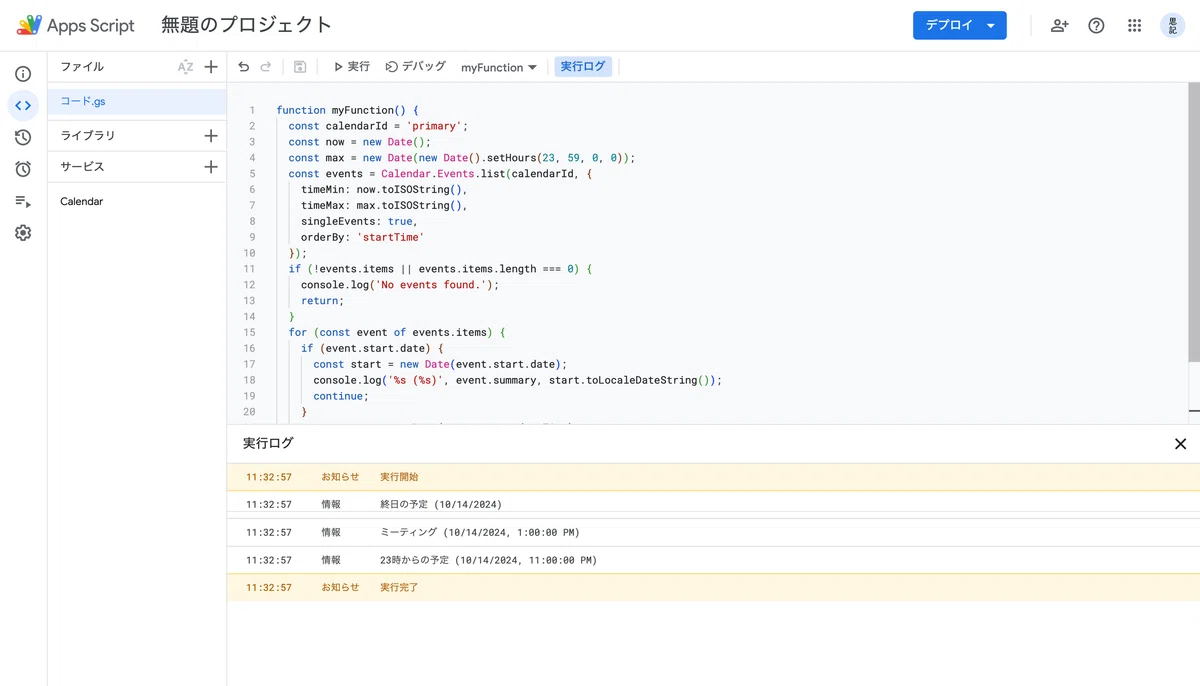Open Project Settings gear icon

(x=23, y=233)
